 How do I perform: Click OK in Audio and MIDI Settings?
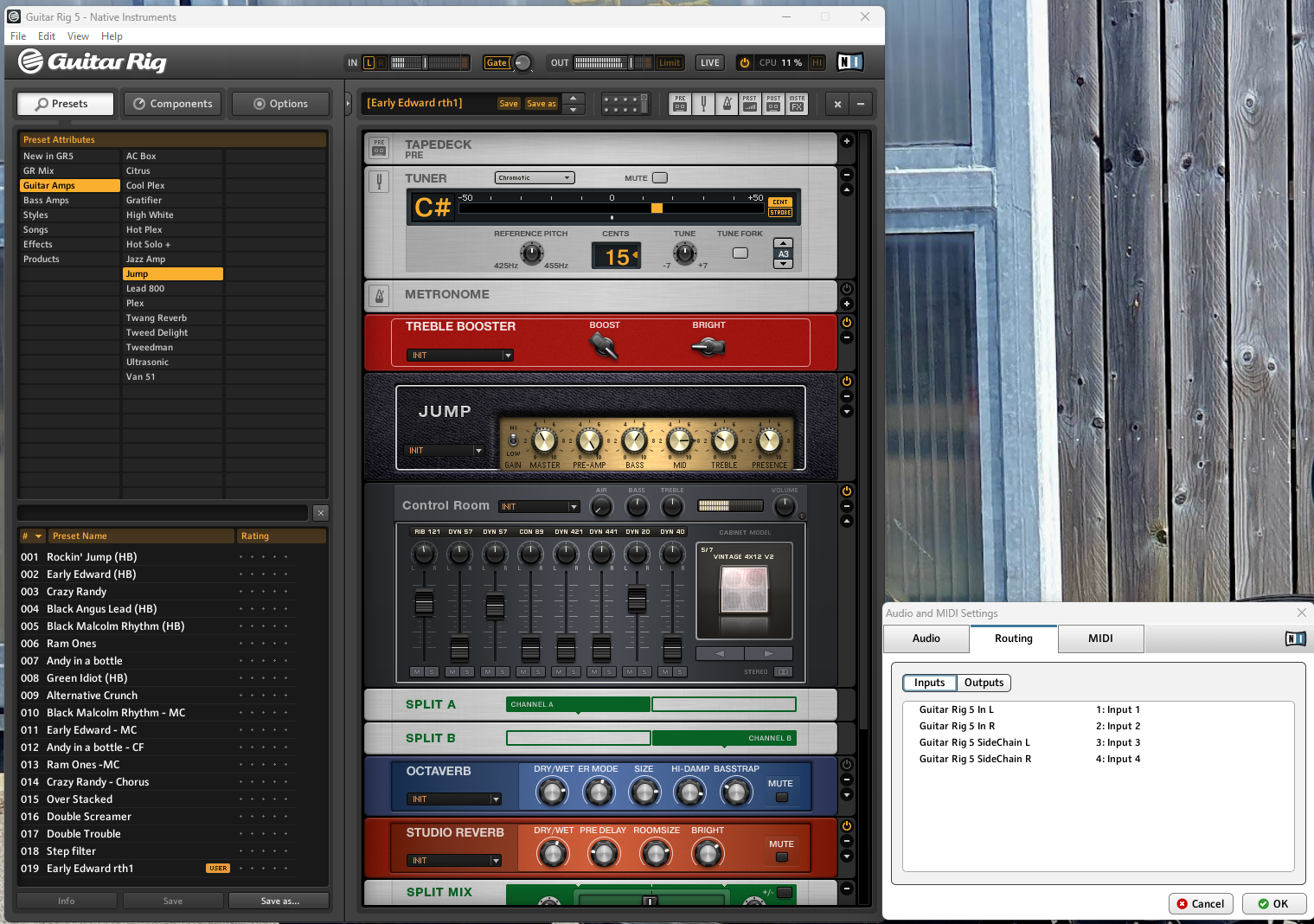(1273, 904)
